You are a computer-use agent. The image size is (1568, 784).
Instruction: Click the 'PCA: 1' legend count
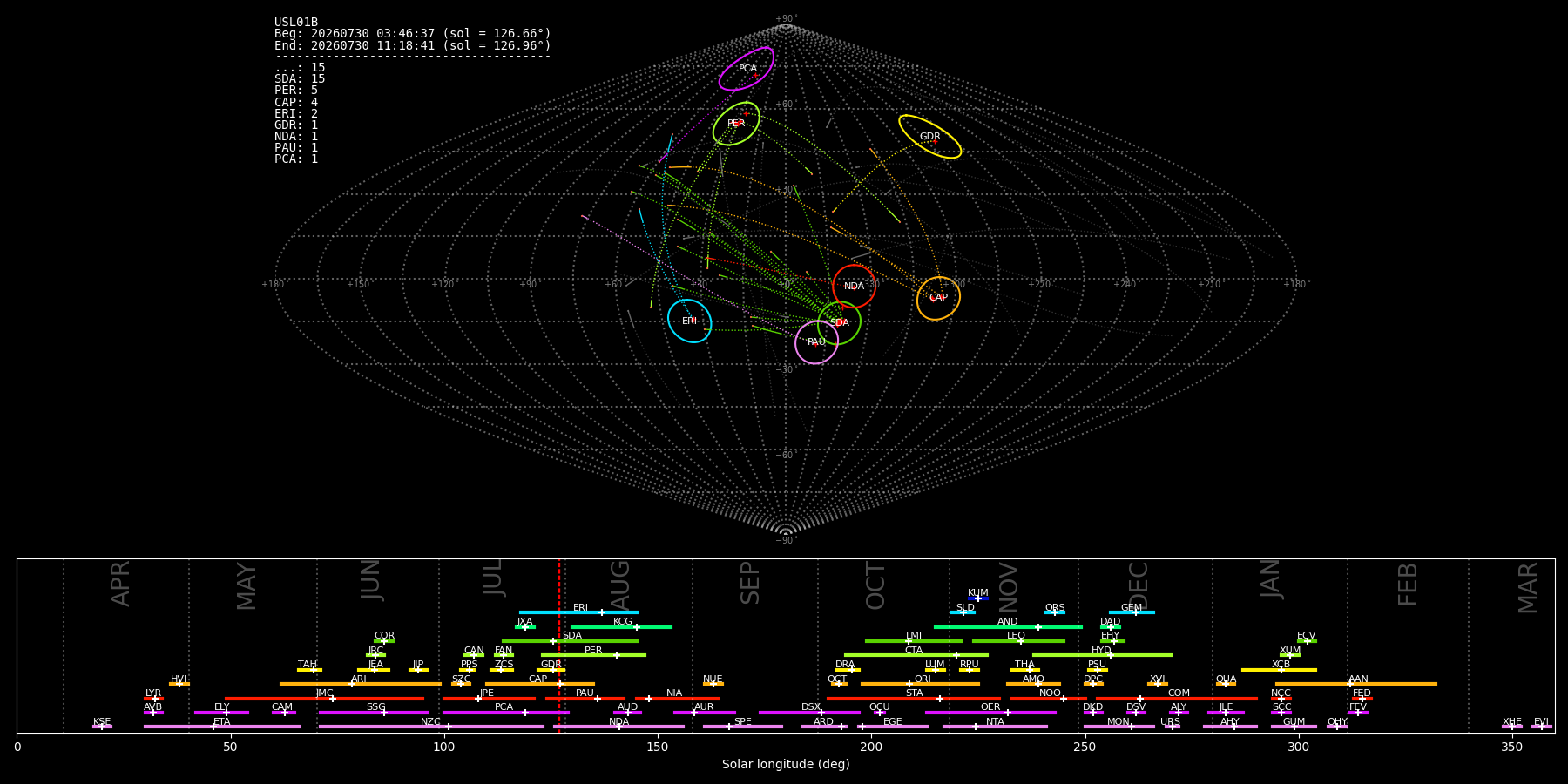pyautogui.click(x=296, y=159)
